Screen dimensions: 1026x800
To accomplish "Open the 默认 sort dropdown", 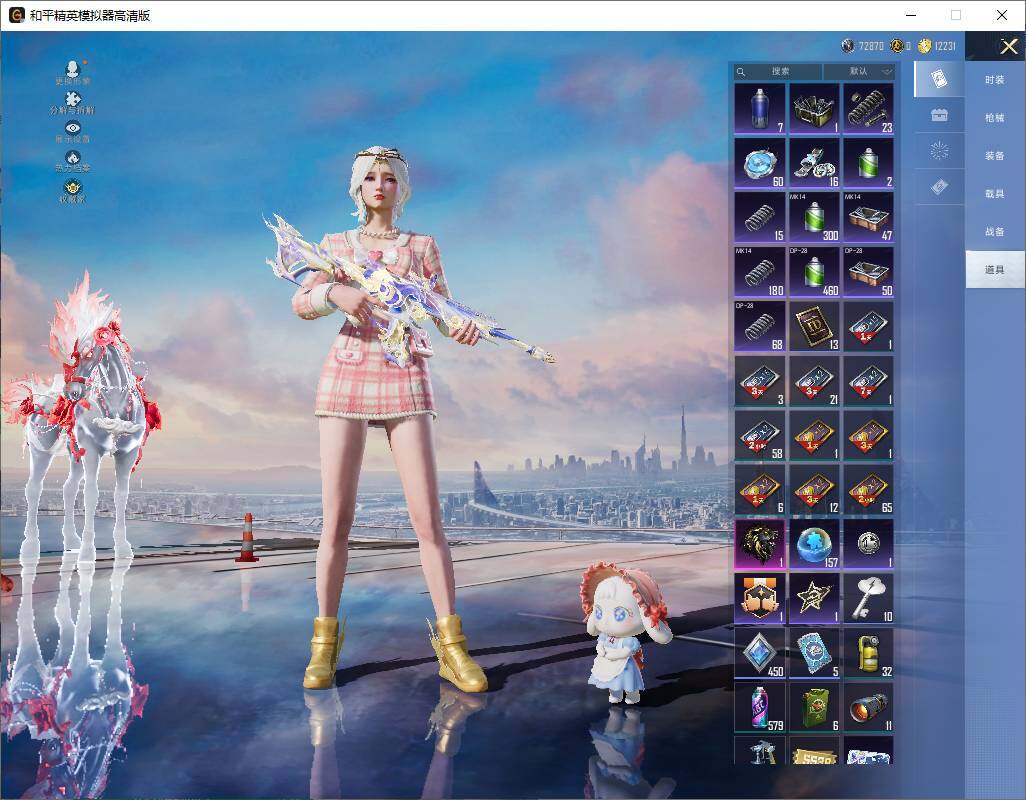I will coord(858,71).
